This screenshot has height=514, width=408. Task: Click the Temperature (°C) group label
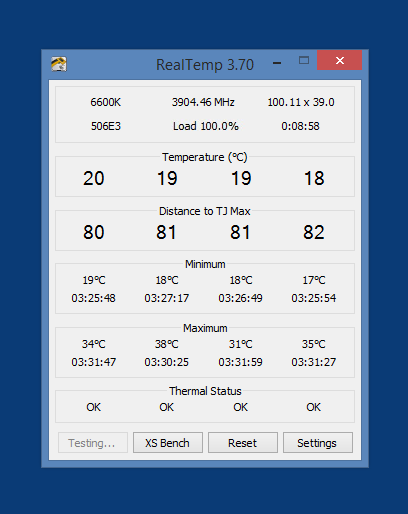coord(205,157)
